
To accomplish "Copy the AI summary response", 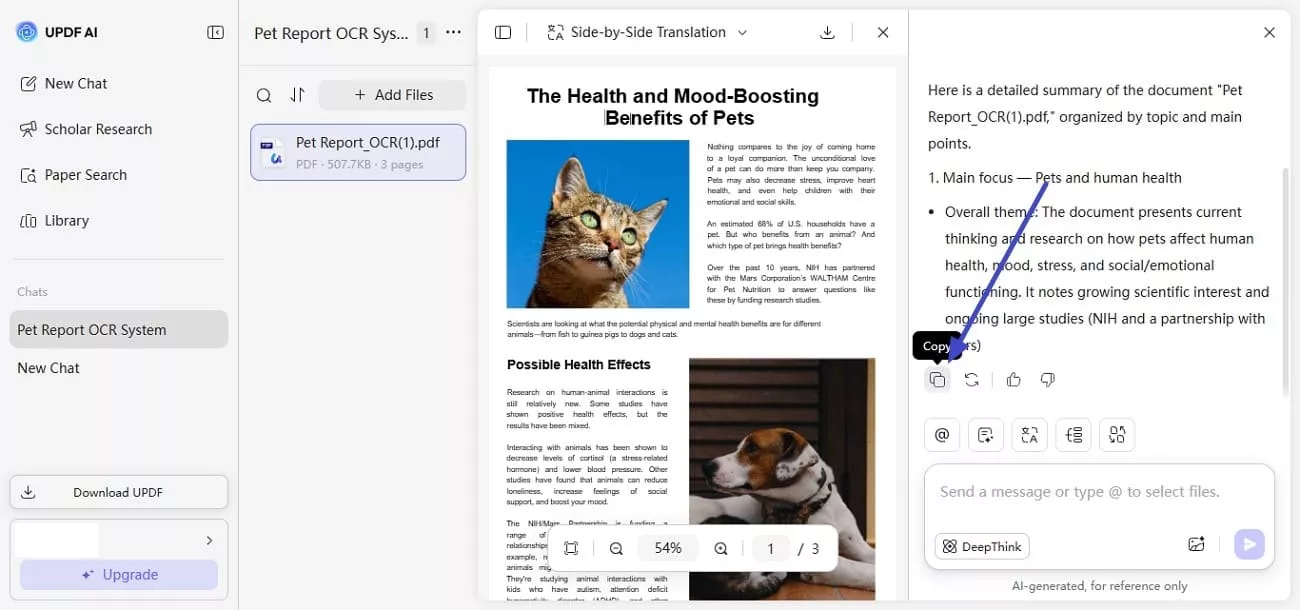I will pos(937,379).
